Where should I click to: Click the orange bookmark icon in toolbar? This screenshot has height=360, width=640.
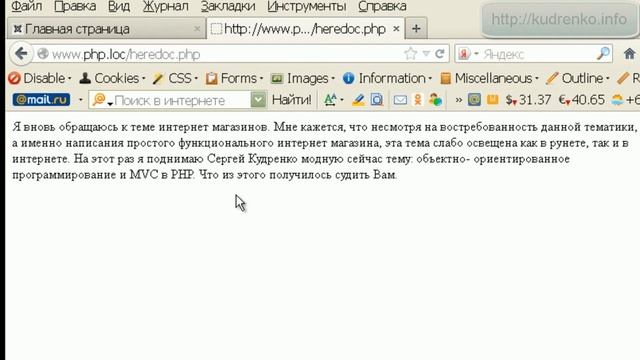pos(493,100)
